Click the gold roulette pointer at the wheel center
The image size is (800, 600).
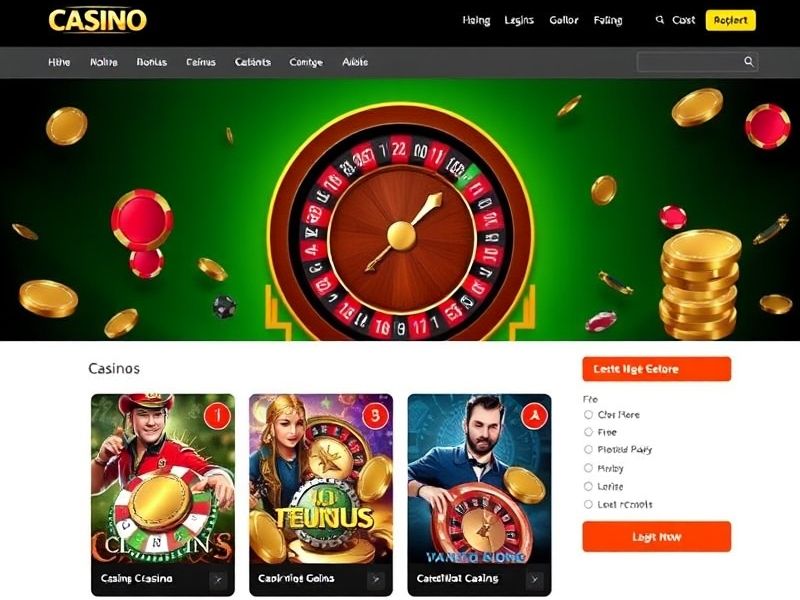coord(402,234)
